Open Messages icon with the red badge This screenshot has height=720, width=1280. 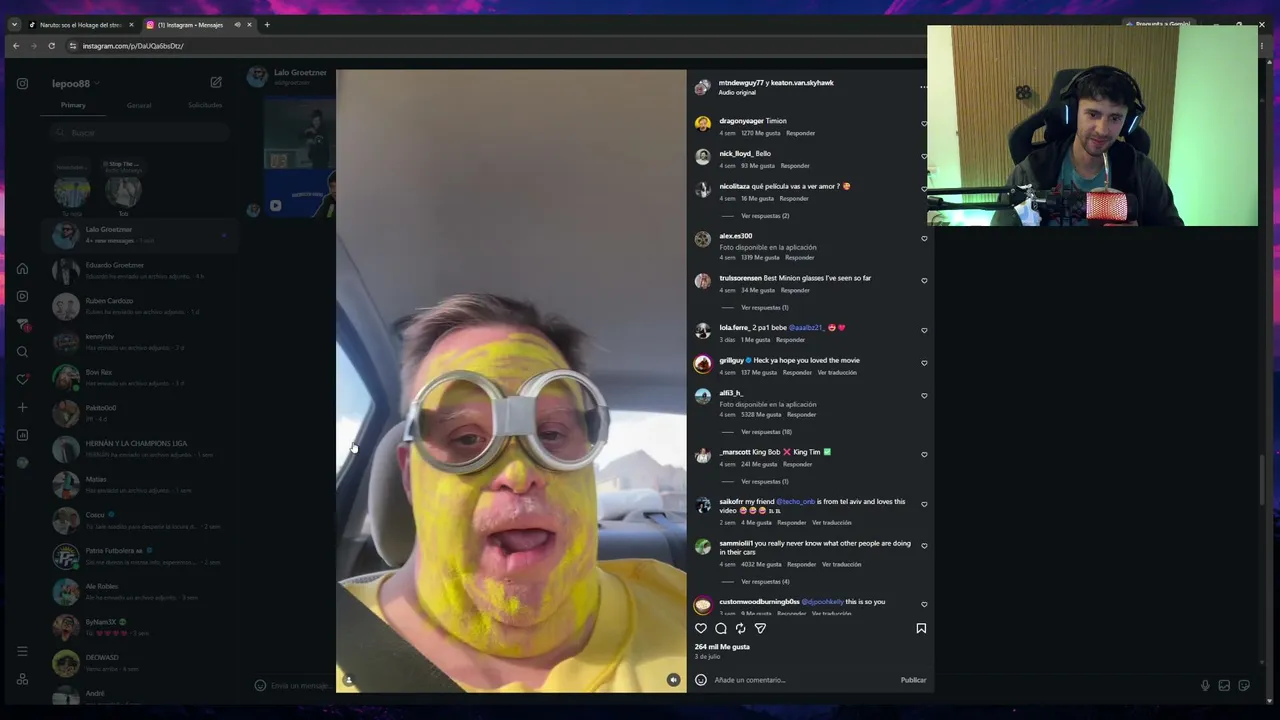coord(22,324)
